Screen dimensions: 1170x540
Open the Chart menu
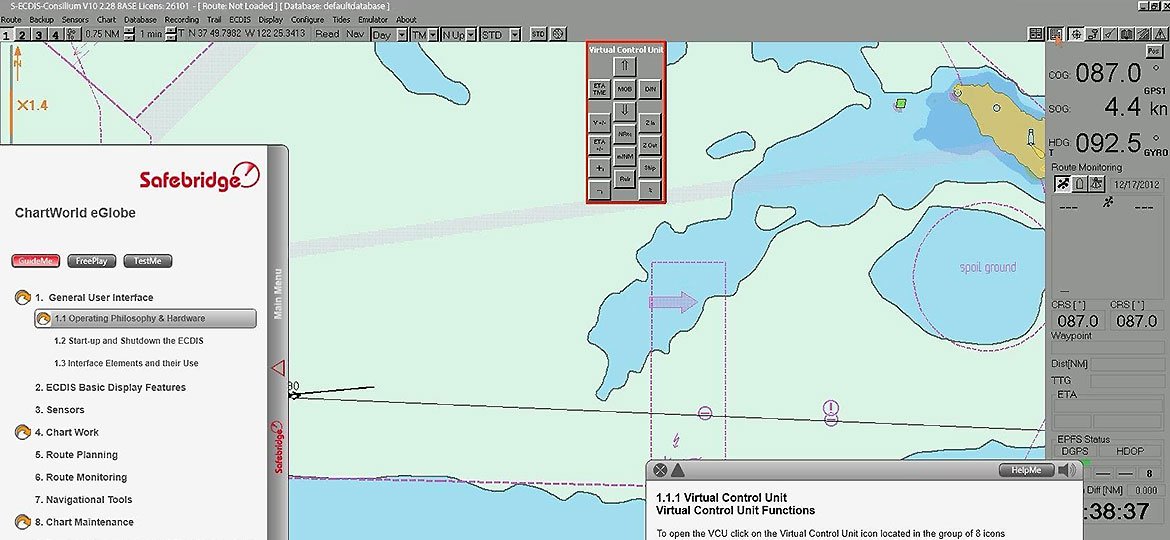pos(107,19)
